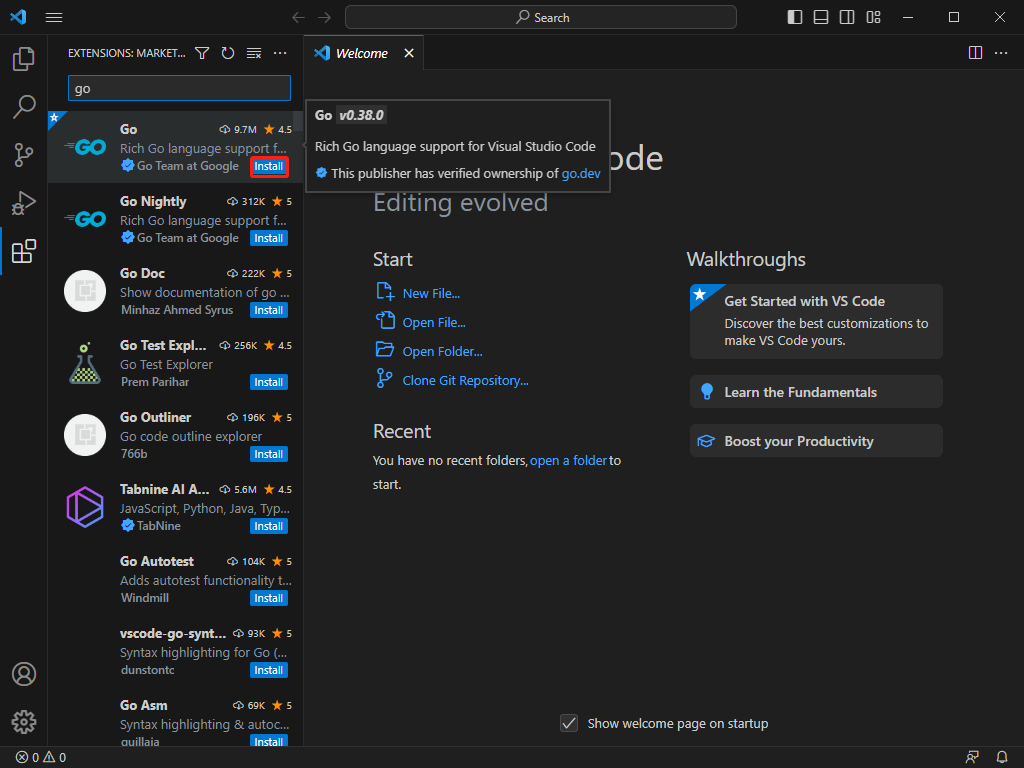Click the dunstontc publisher name
This screenshot has width=1024, height=768.
148,670
